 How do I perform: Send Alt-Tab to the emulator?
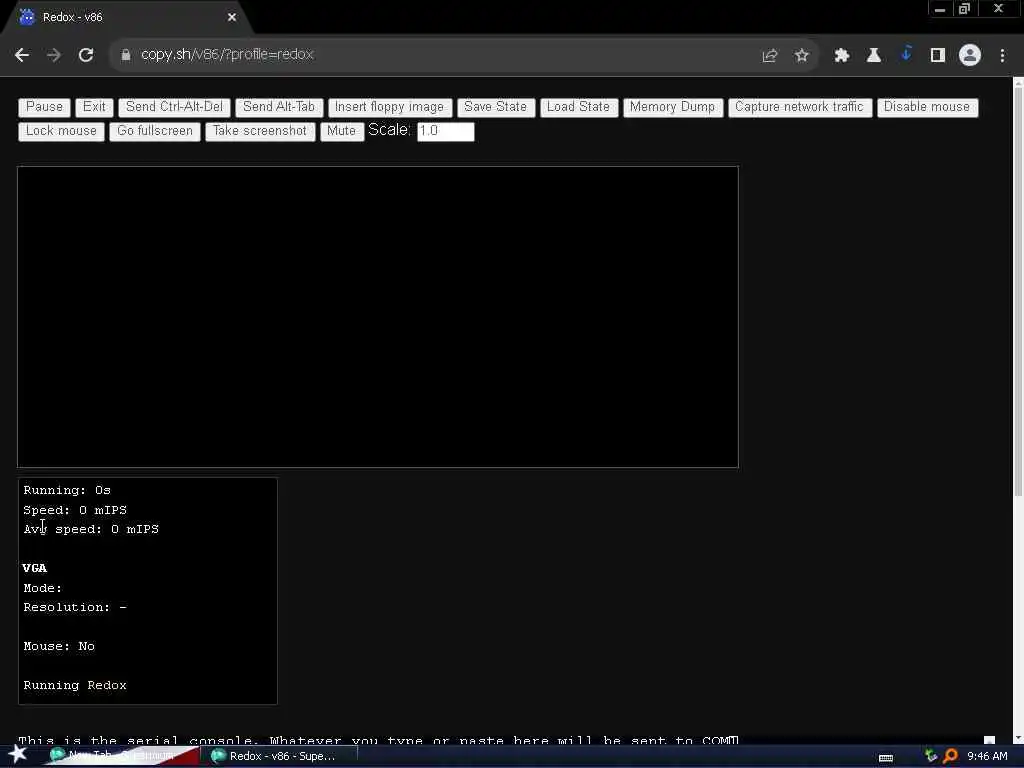(x=279, y=107)
